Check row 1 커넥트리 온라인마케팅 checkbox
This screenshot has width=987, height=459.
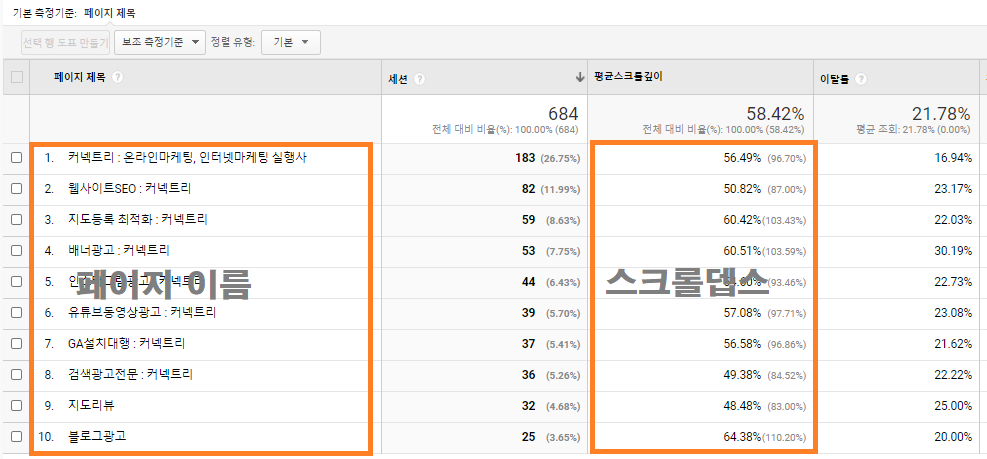[16, 158]
